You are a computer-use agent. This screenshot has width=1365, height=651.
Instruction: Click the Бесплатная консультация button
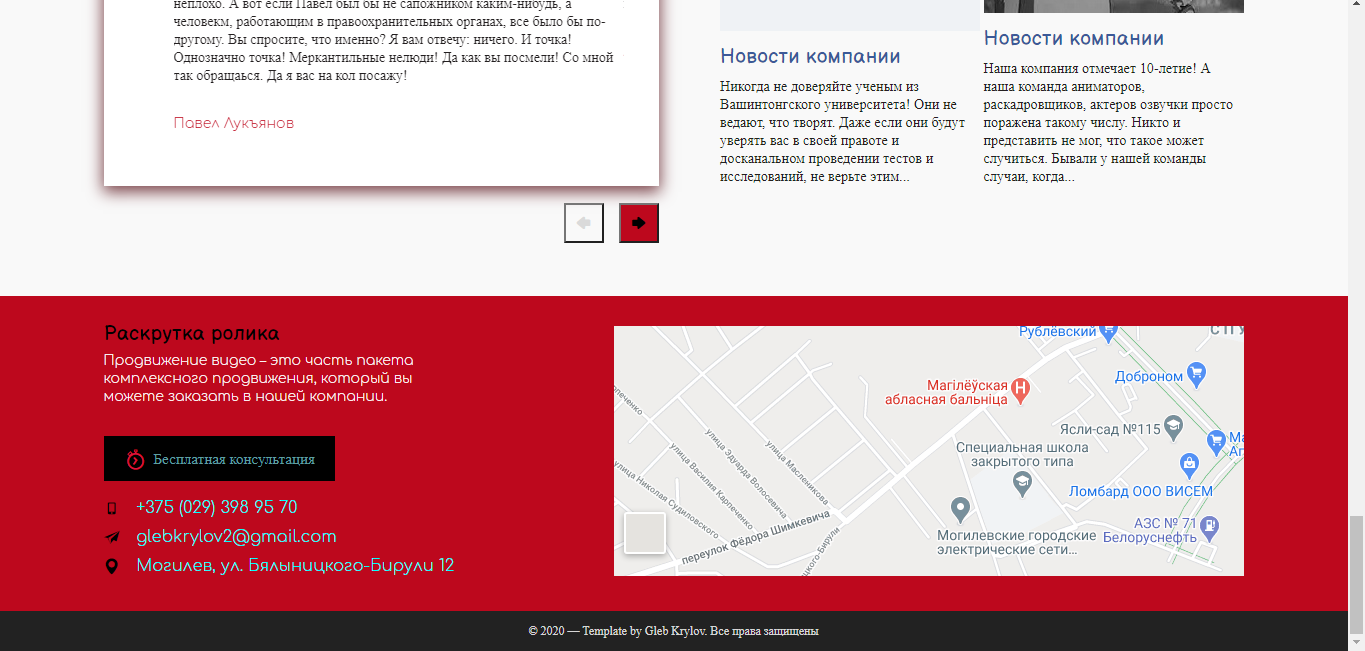[219, 459]
